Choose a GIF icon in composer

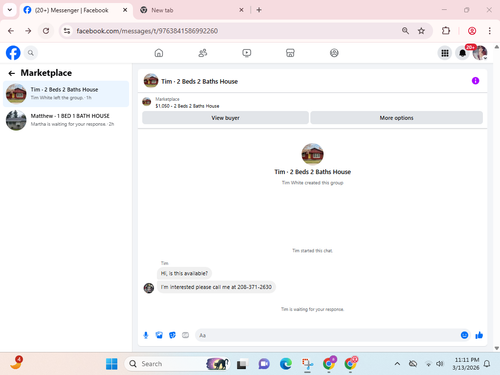tap(185, 335)
